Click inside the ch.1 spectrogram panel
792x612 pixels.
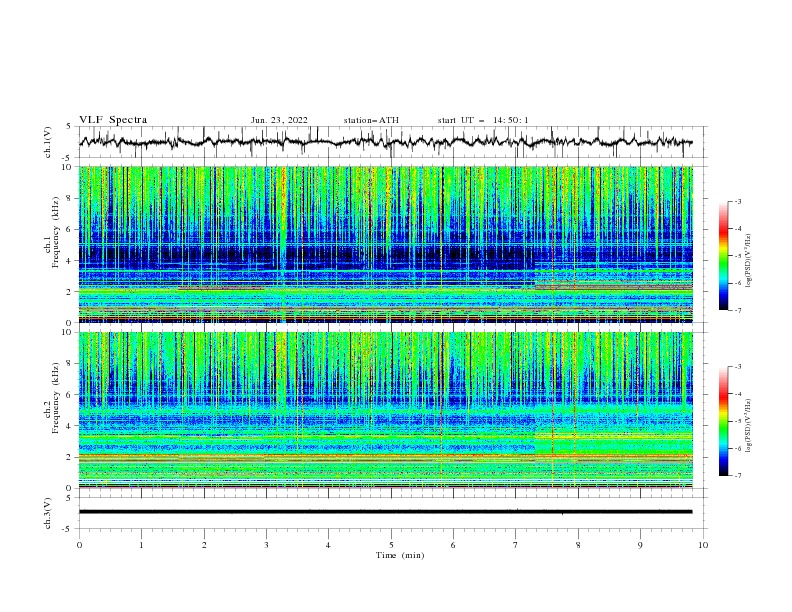coord(385,244)
